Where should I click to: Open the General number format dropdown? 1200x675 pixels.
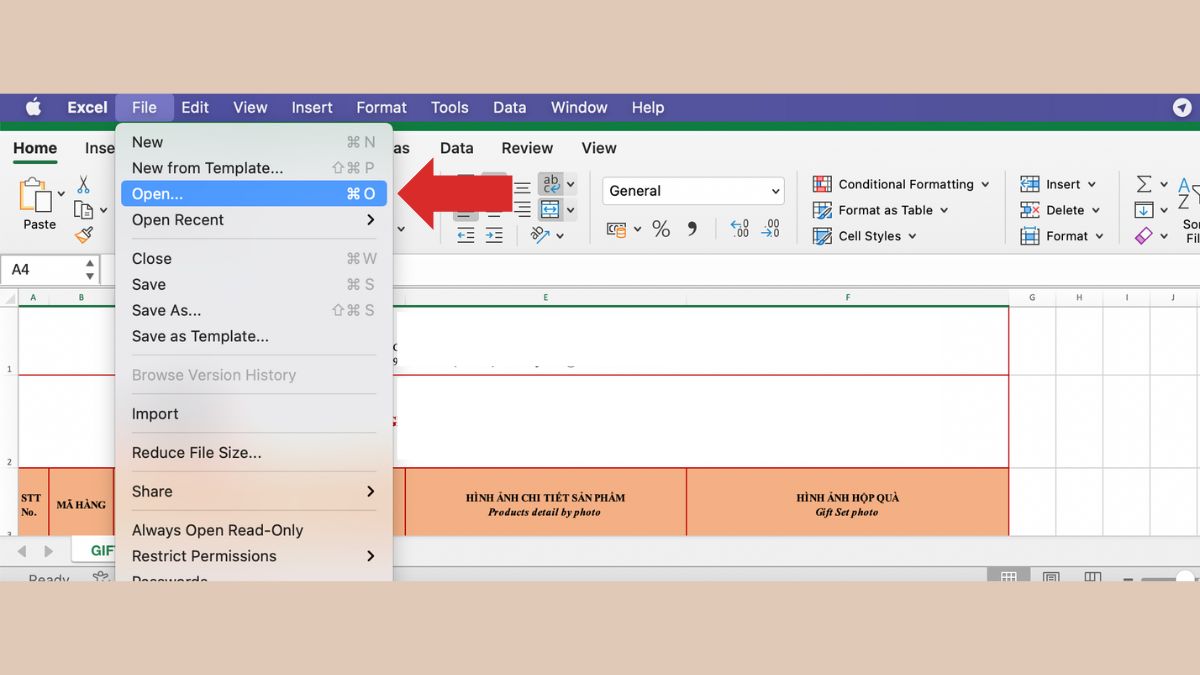point(693,190)
